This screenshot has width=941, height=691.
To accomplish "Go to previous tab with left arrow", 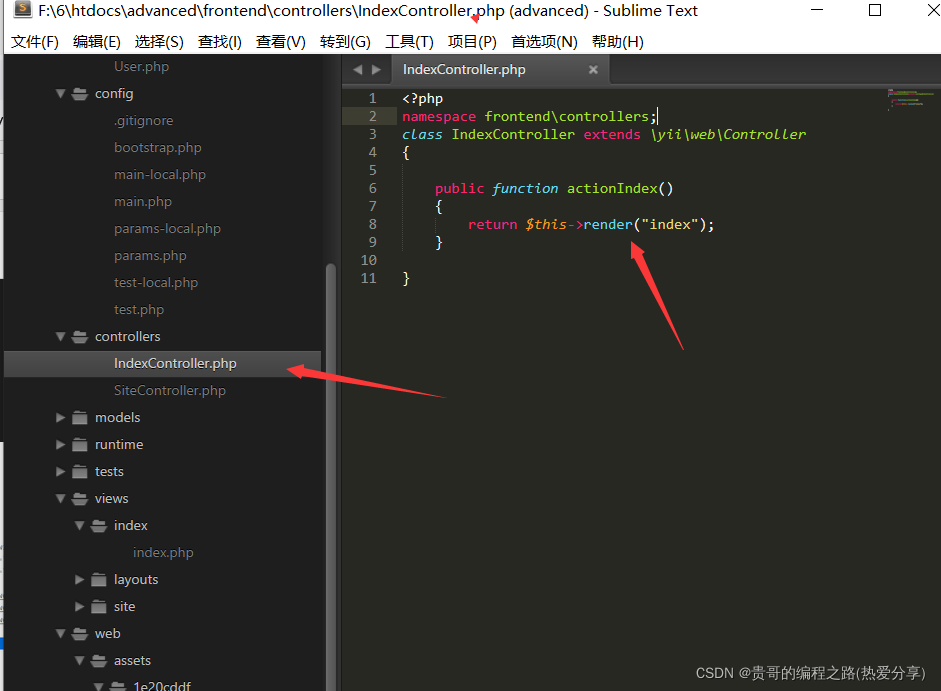I will [358, 70].
